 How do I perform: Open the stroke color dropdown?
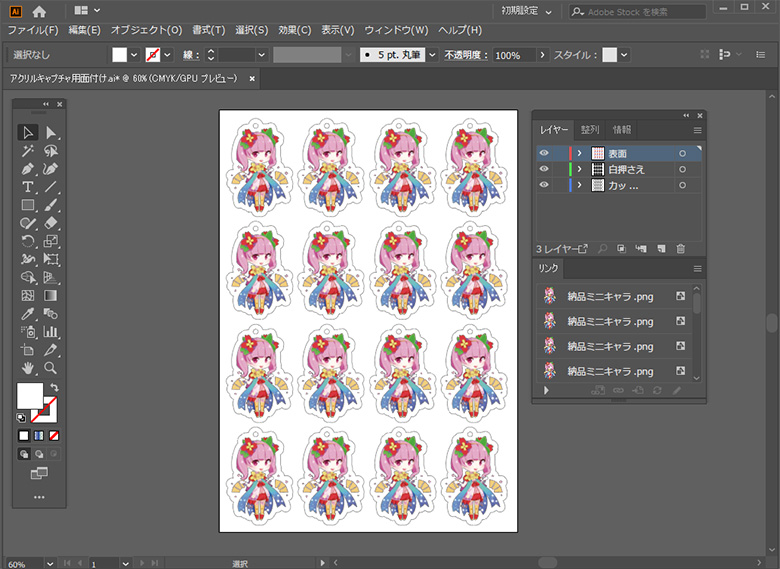[168, 55]
